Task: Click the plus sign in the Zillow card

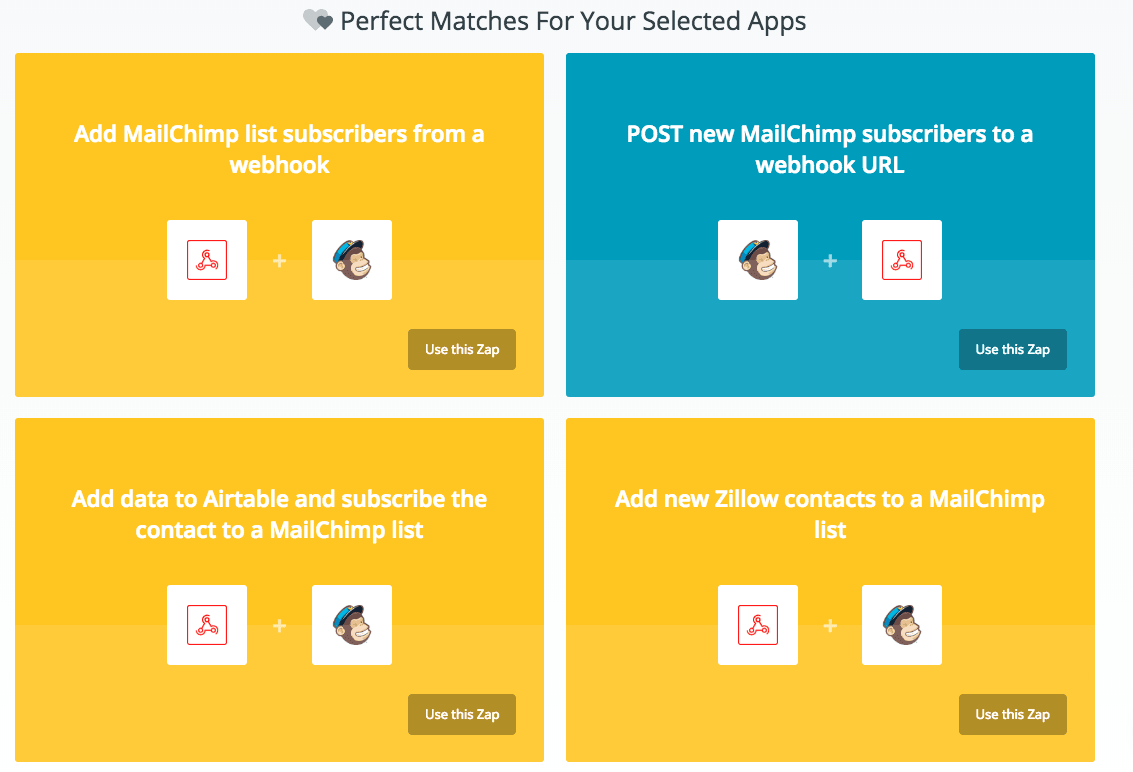Action: point(830,626)
